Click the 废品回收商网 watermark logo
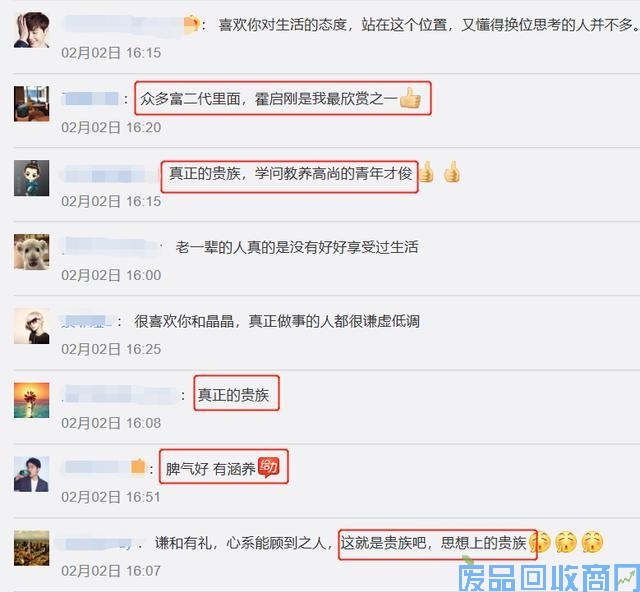The height and width of the screenshot is (592, 640). [x=549, y=577]
